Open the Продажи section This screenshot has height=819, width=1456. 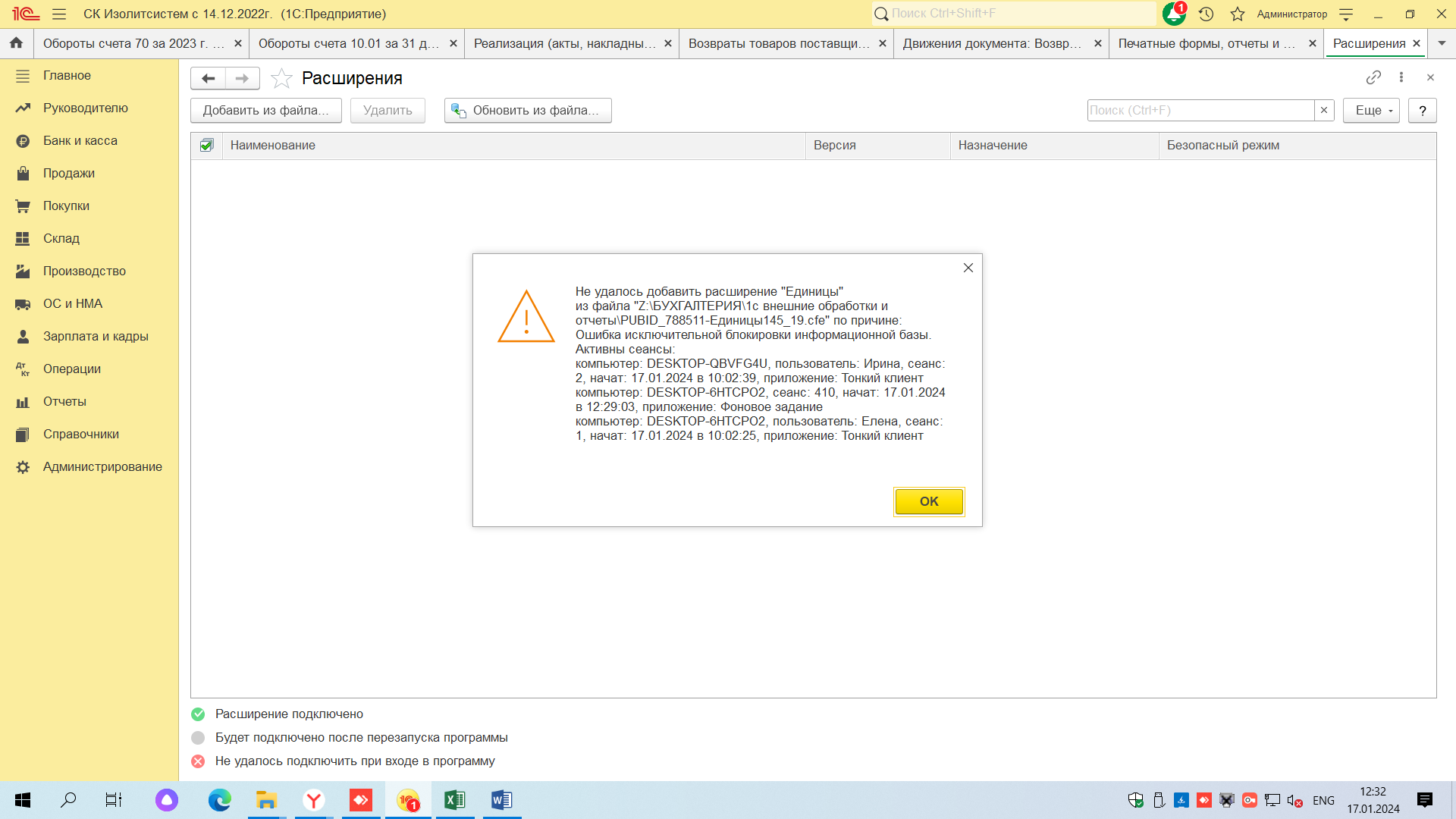click(89, 174)
